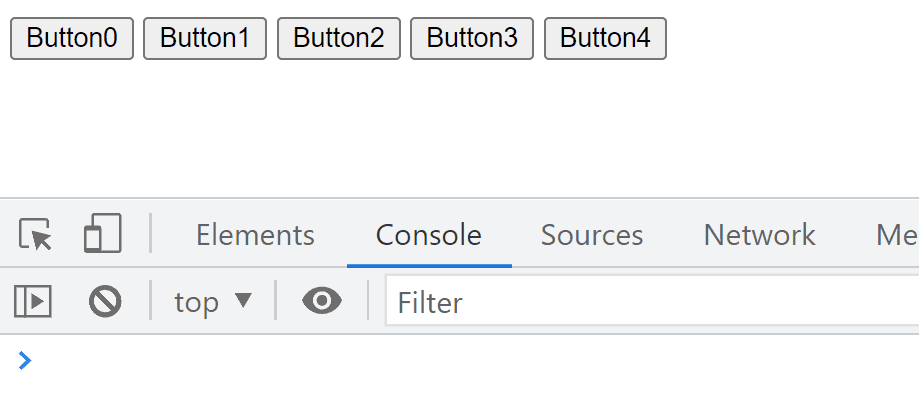Image resolution: width=919 pixels, height=397 pixels.
Task: Show the console sidebar panel icon
Action: click(x=33, y=301)
